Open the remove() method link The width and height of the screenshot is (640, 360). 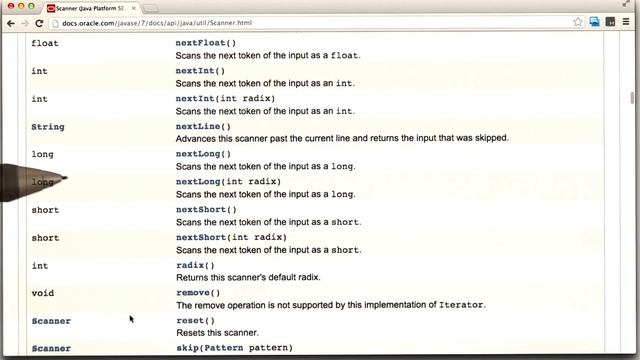198,293
